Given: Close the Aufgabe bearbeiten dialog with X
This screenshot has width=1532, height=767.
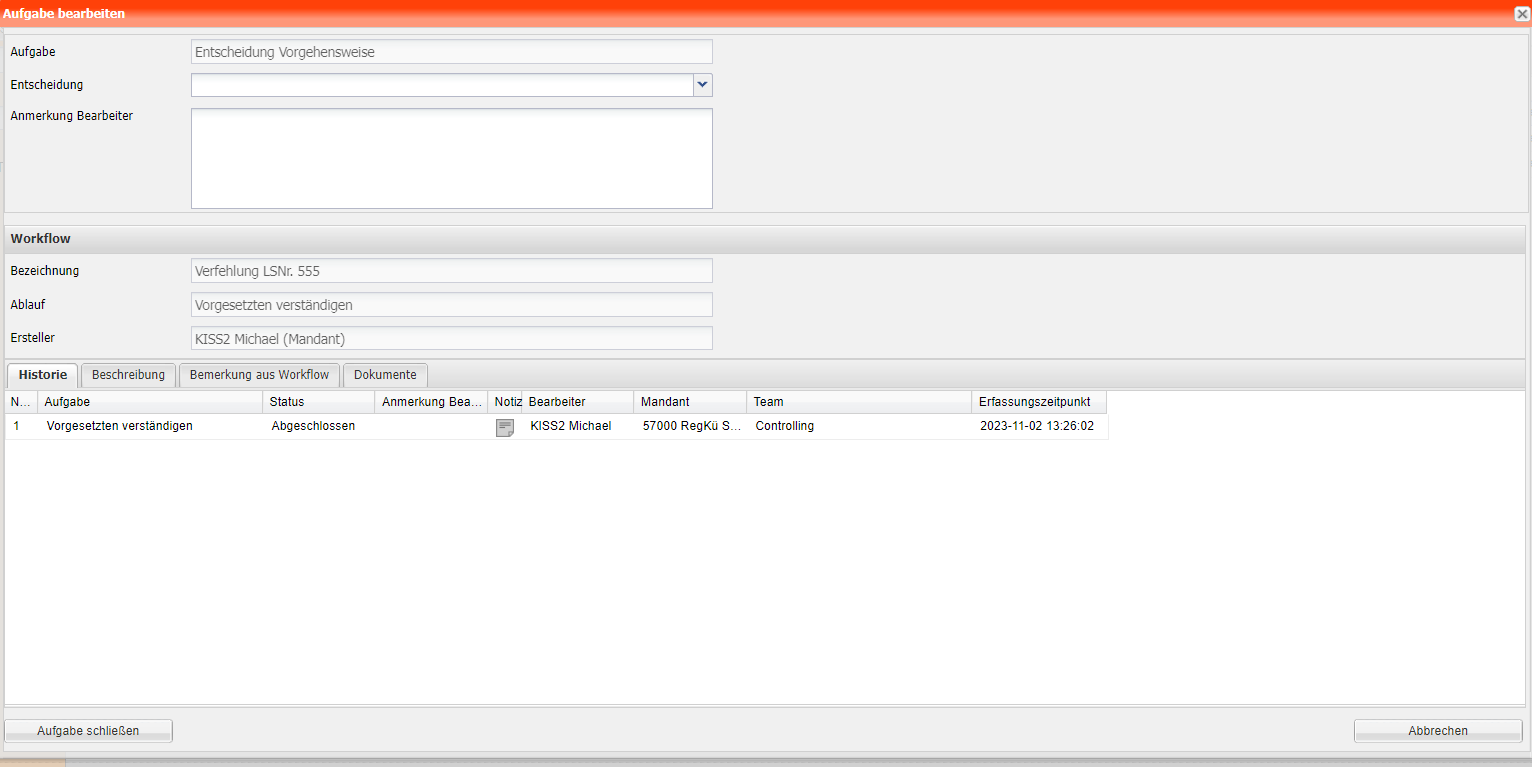Looking at the screenshot, I should tap(1521, 13).
